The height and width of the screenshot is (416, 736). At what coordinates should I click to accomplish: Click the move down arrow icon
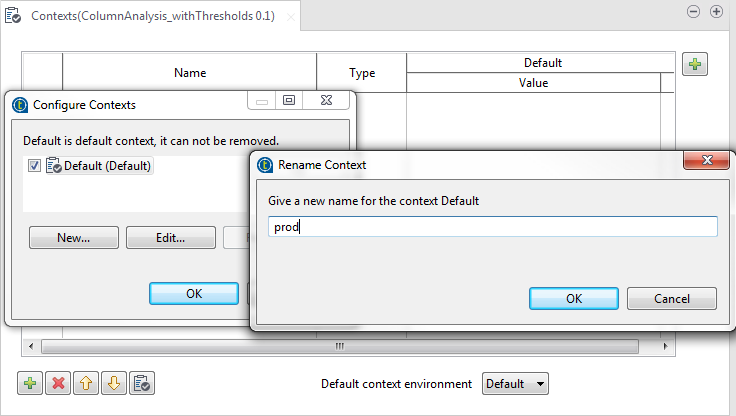pos(114,384)
